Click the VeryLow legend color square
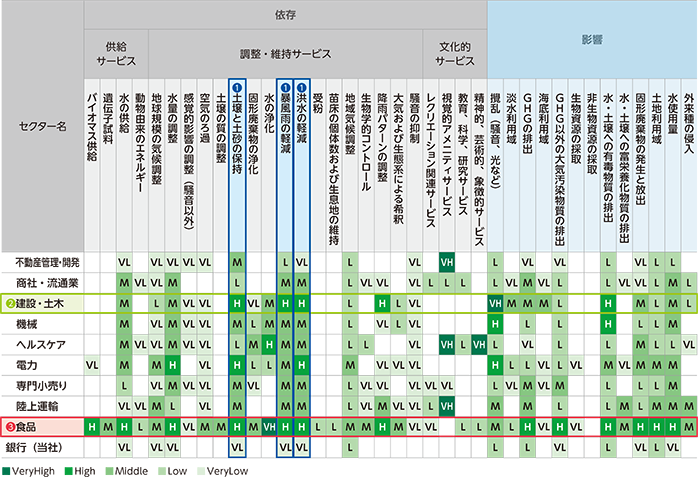Image resolution: width=698 pixels, height=478 pixels. [x=202, y=468]
